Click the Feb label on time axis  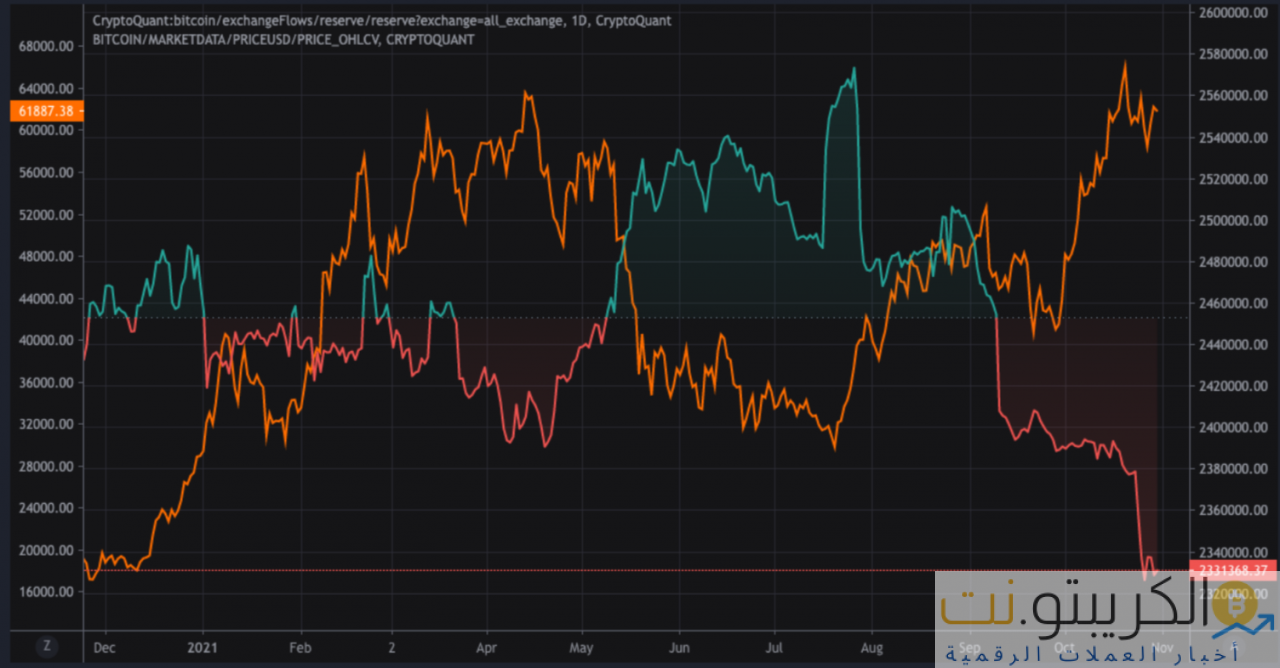[297, 647]
